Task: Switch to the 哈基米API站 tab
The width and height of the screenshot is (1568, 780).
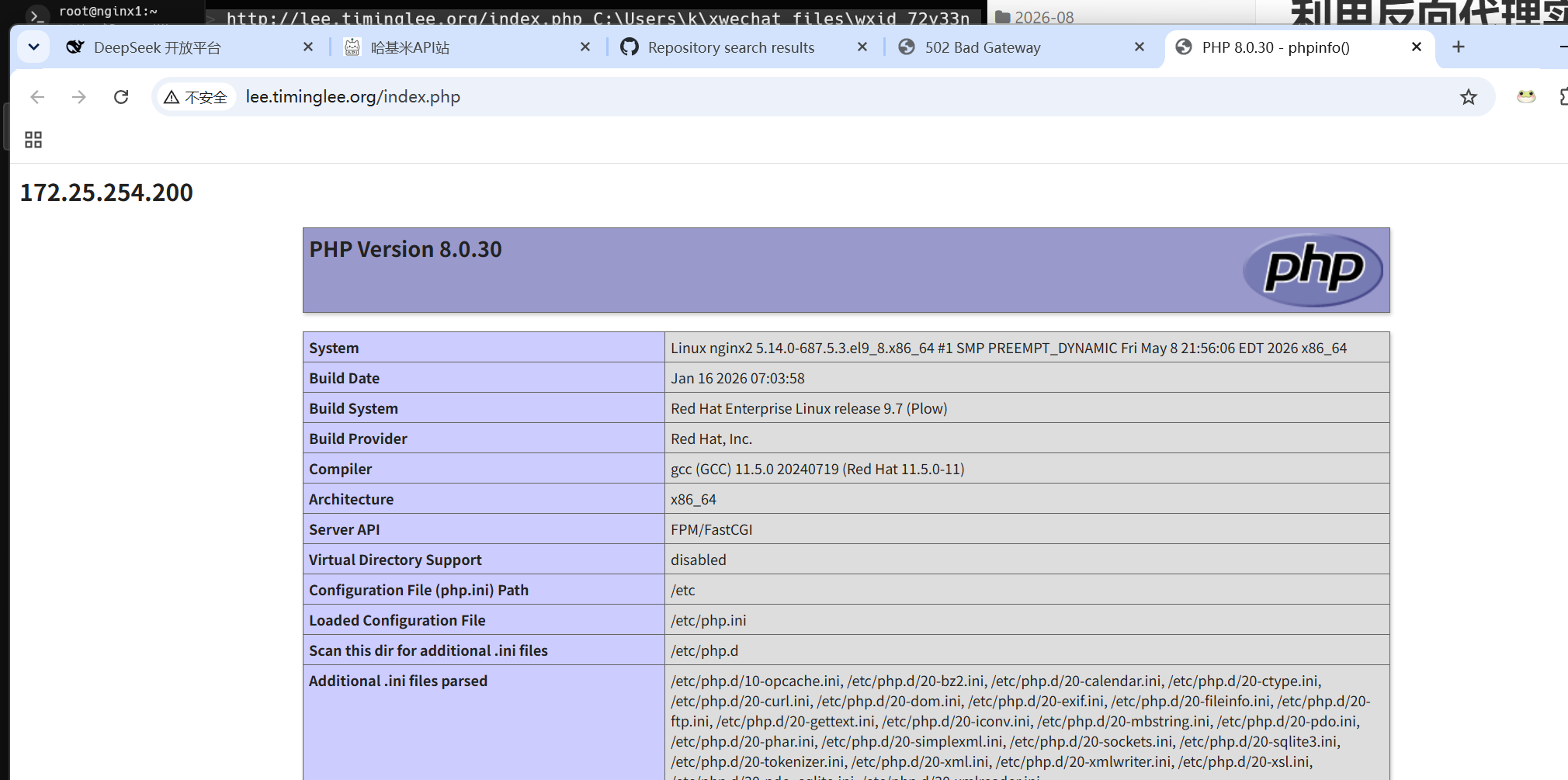Action: (x=410, y=47)
